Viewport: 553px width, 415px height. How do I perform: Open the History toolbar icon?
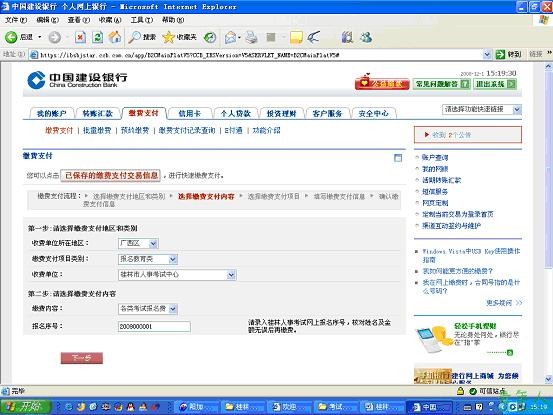click(210, 37)
